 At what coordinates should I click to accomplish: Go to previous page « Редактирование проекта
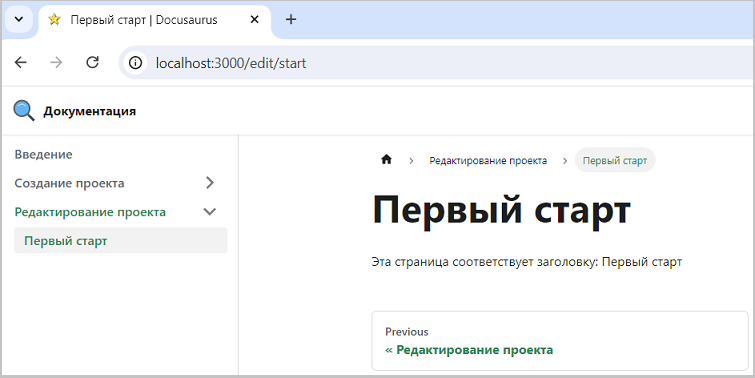pos(560,341)
